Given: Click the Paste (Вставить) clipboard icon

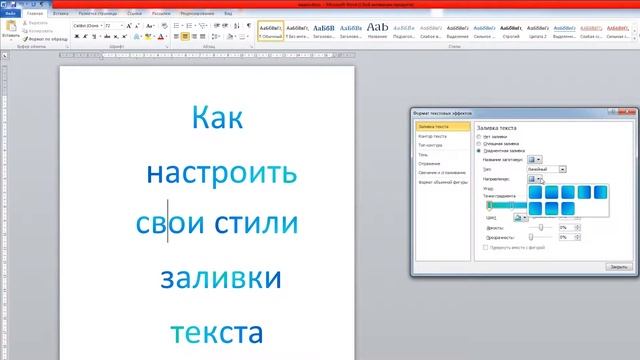Looking at the screenshot, I should 11,27.
